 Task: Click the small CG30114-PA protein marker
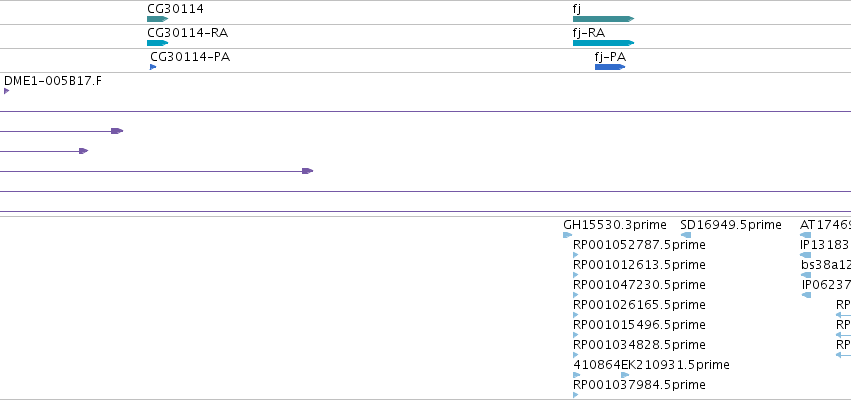[153, 67]
